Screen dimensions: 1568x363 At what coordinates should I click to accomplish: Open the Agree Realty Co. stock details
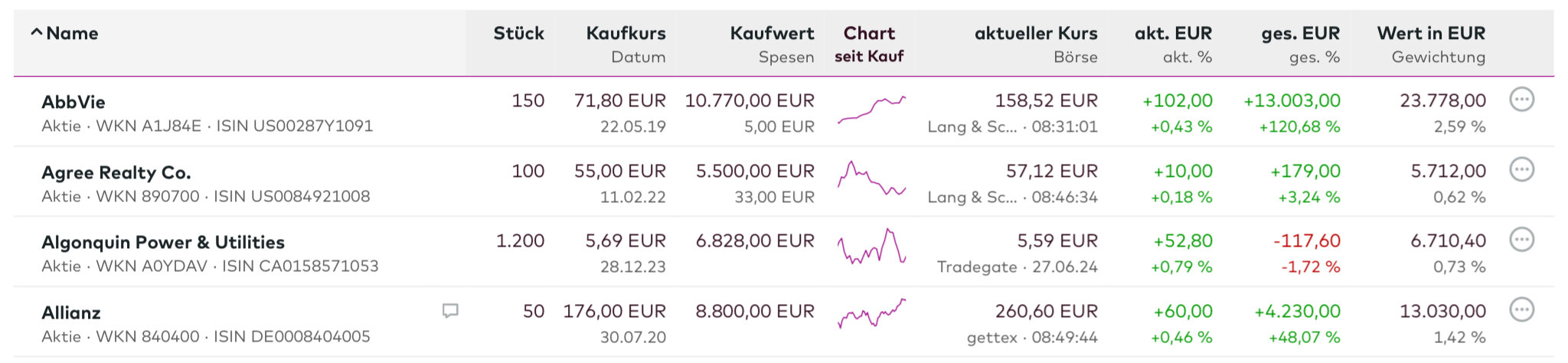(x=116, y=172)
